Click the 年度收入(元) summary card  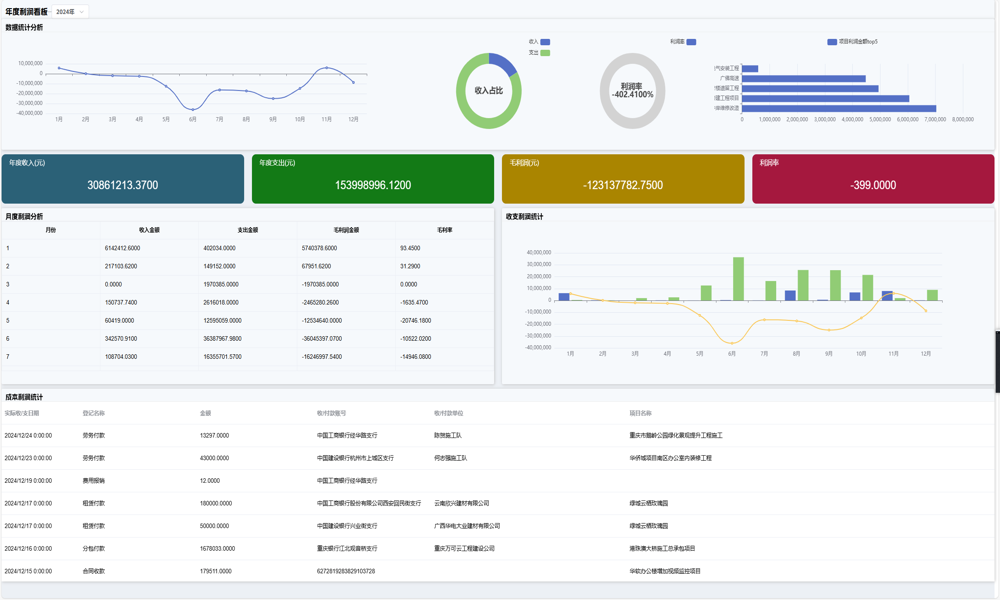pos(123,179)
